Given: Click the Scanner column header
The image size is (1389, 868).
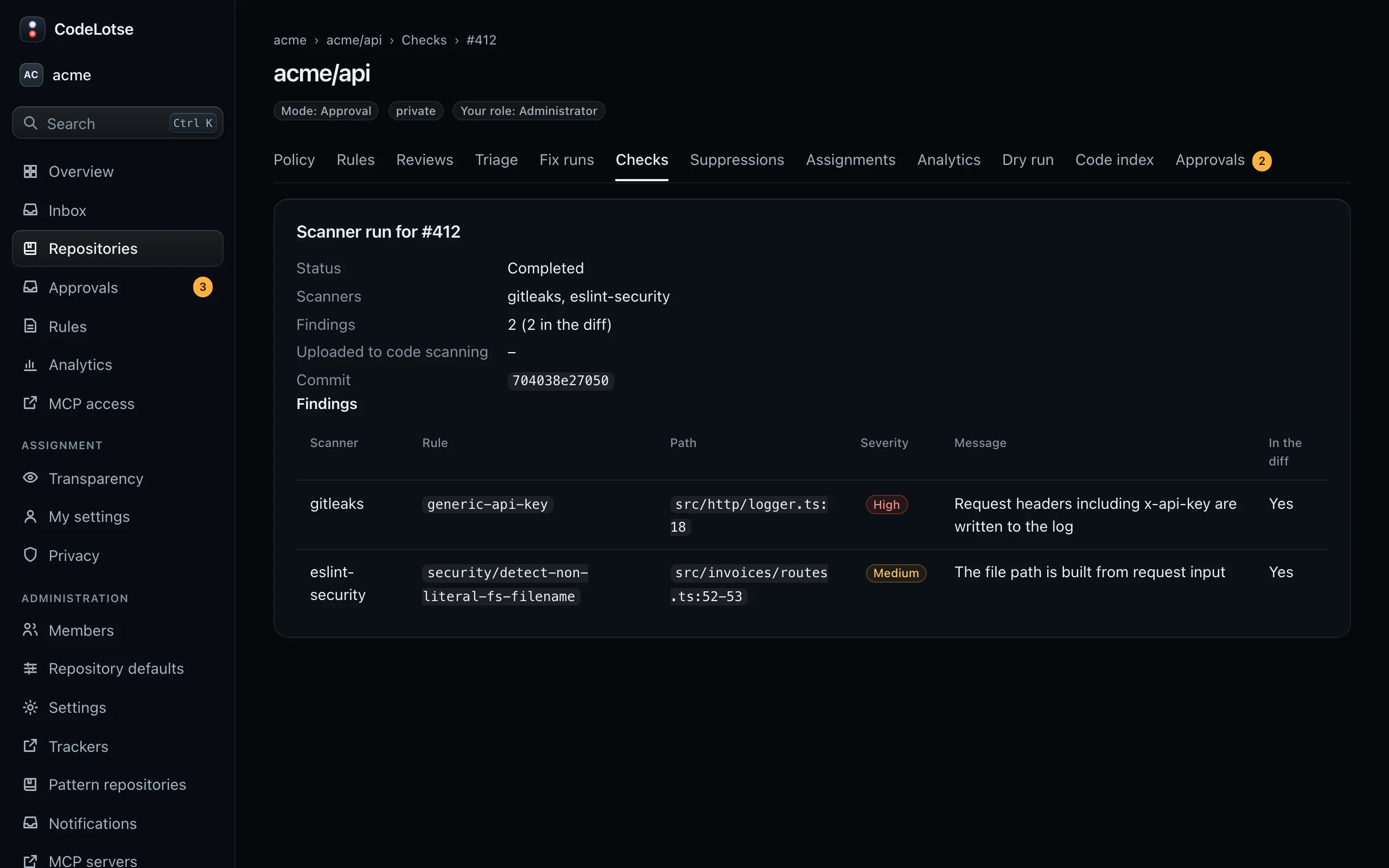Looking at the screenshot, I should 334,443.
